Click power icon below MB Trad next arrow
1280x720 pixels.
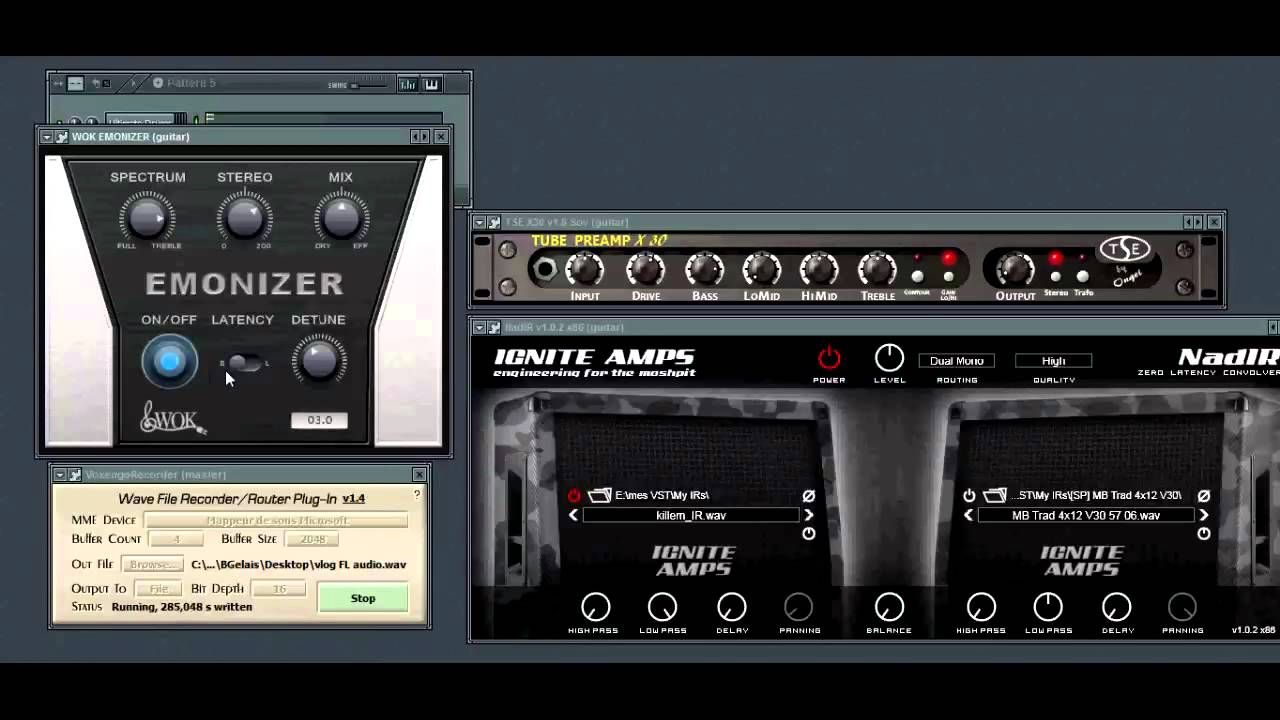coord(1203,534)
